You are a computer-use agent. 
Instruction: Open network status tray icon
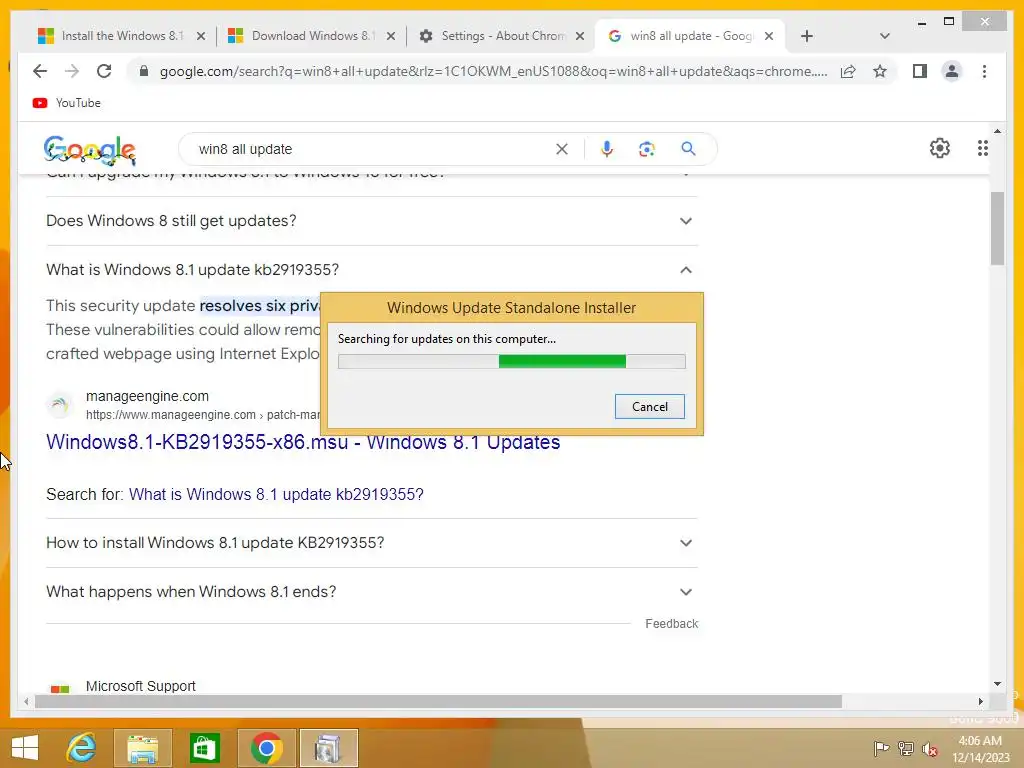tap(906, 748)
